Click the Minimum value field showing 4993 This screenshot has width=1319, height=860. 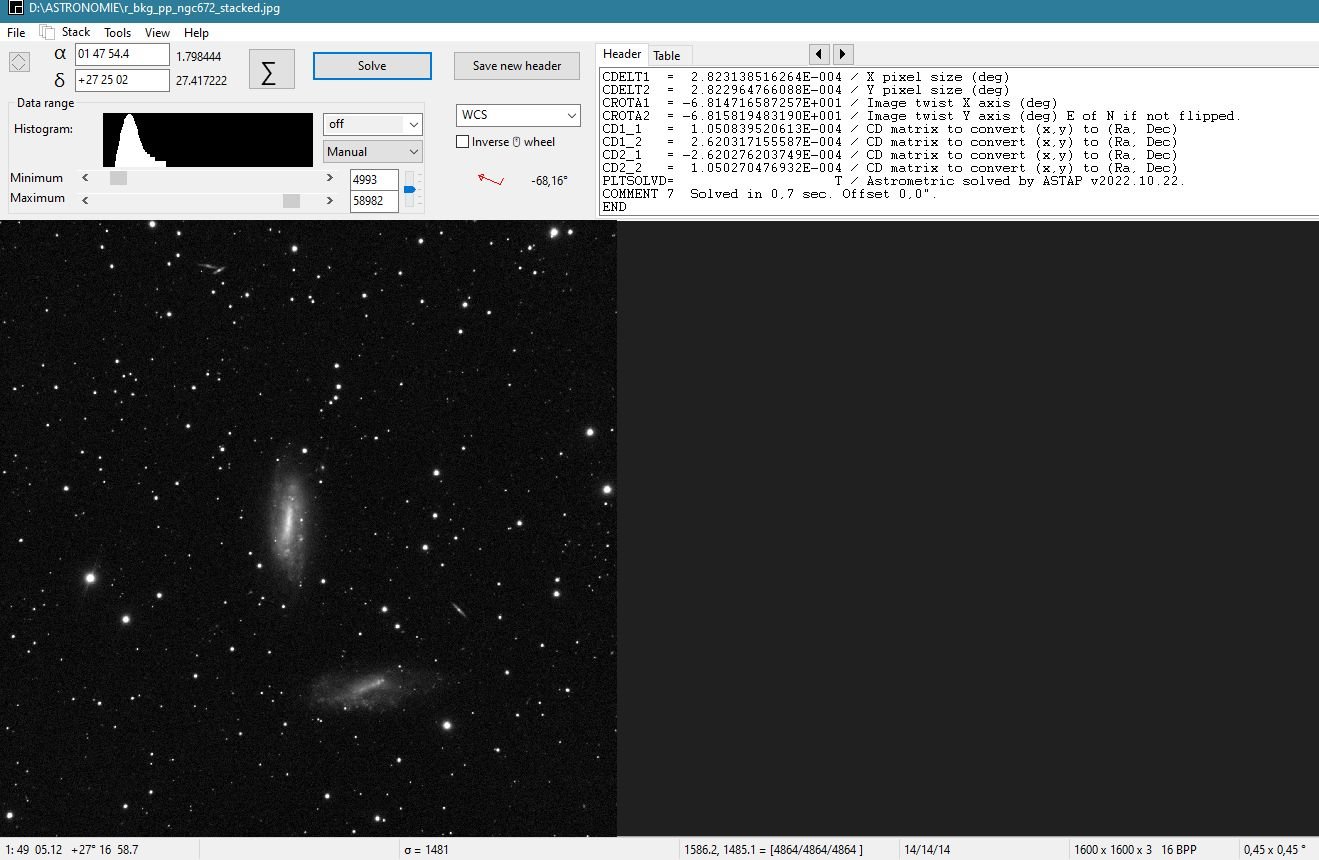pyautogui.click(x=373, y=180)
